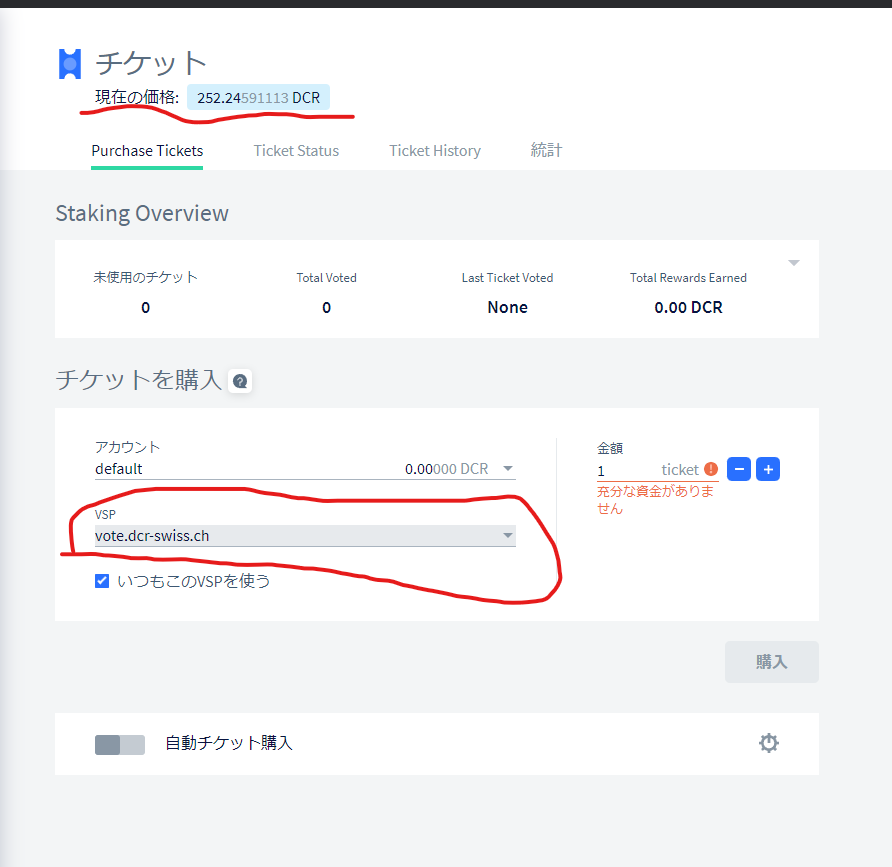Open auto ticket purchase gear settings
The width and height of the screenshot is (892, 867).
coord(768,743)
